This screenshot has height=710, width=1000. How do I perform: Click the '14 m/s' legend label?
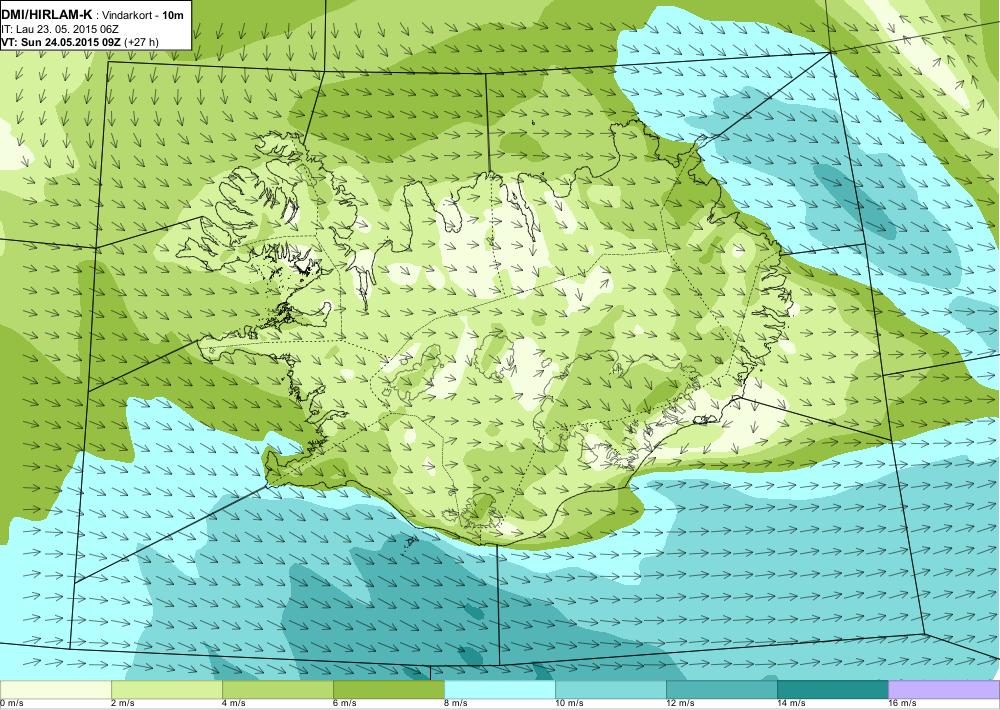coord(791,704)
